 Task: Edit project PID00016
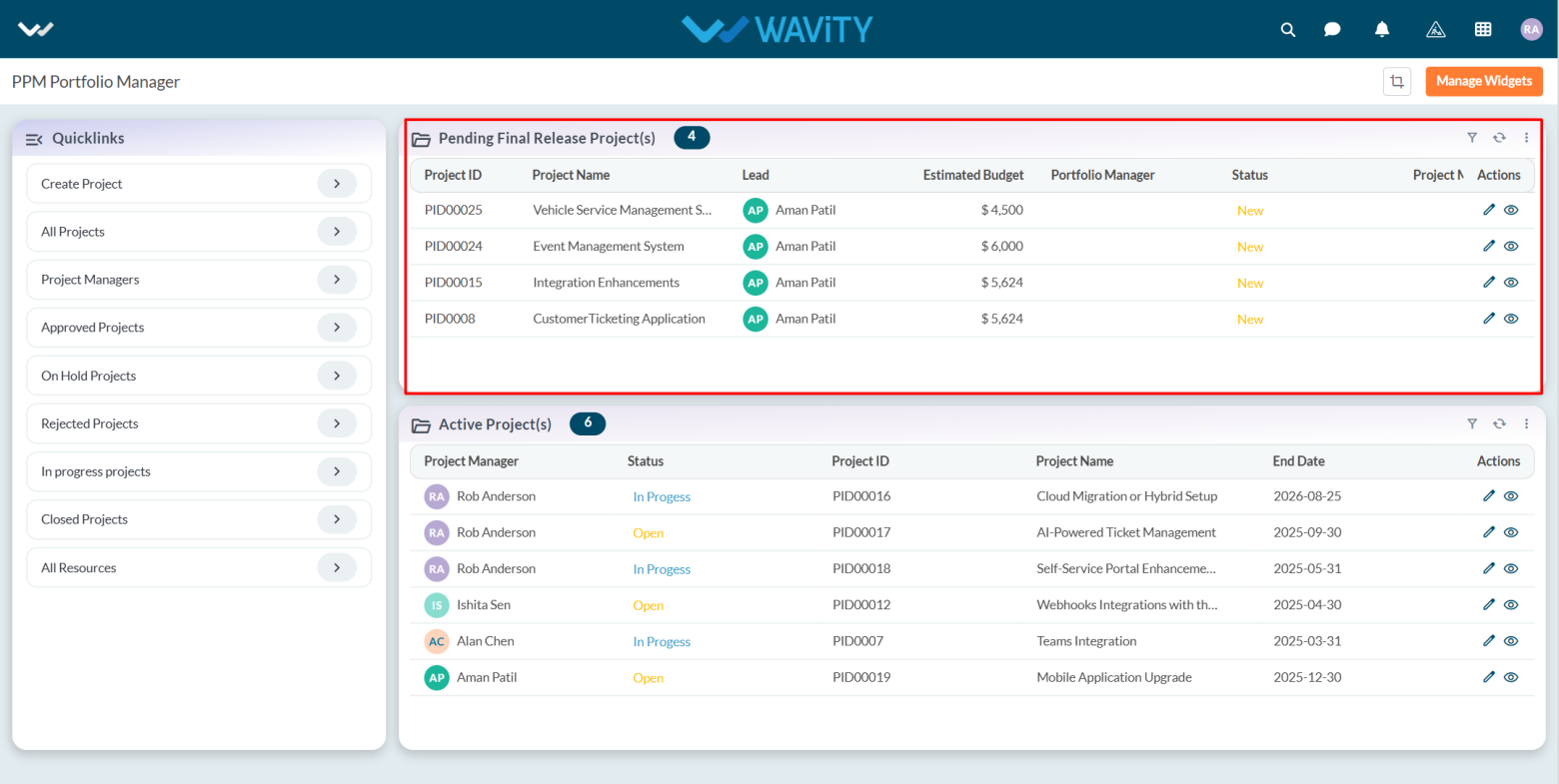[1489, 495]
